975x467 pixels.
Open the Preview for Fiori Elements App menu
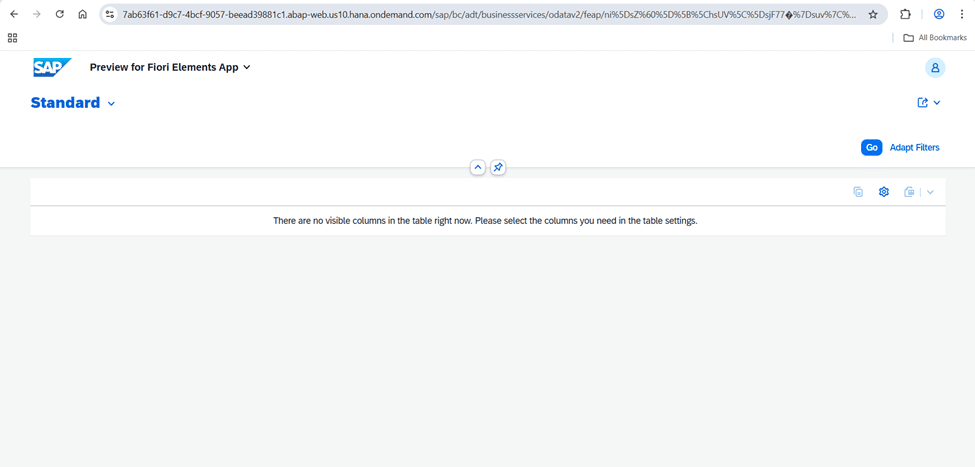(170, 67)
